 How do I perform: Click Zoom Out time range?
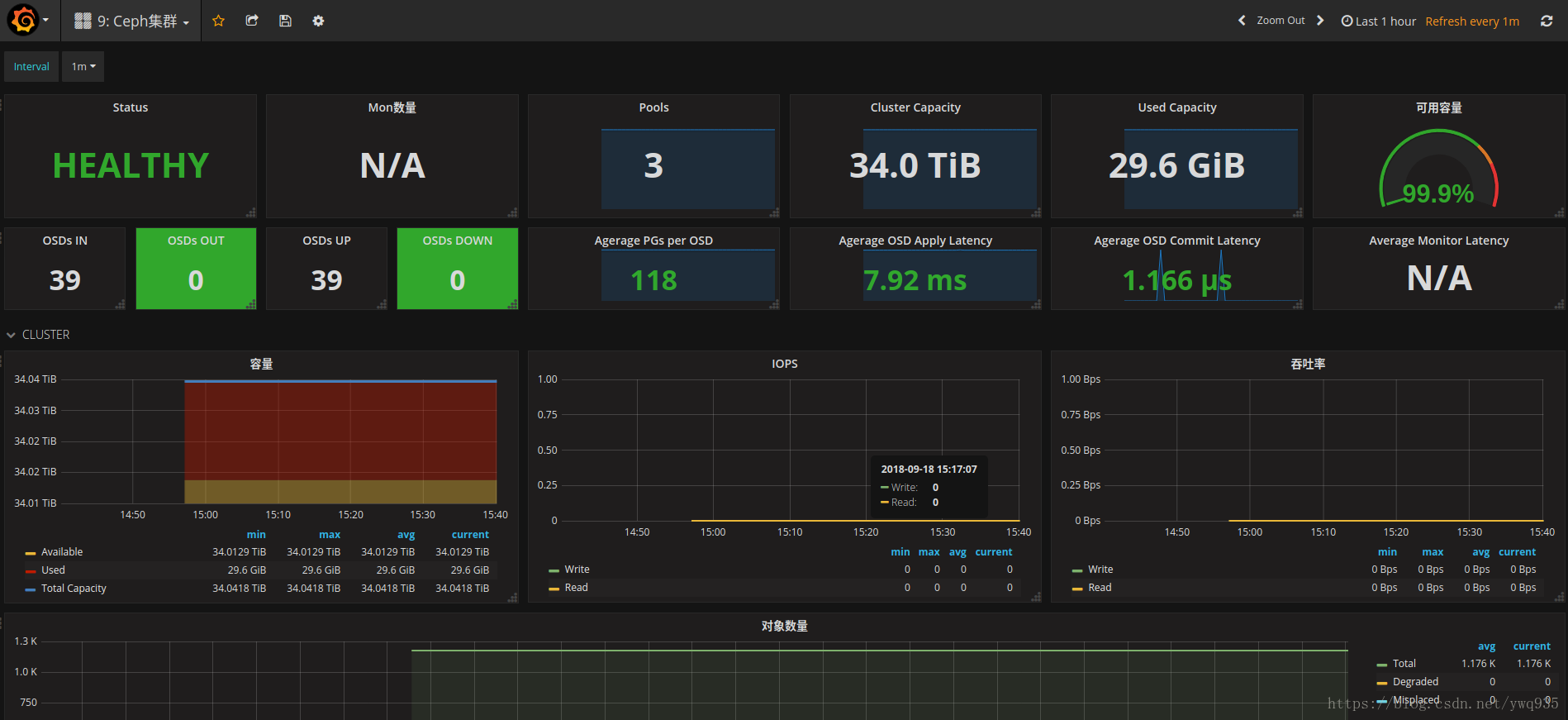tap(1281, 21)
